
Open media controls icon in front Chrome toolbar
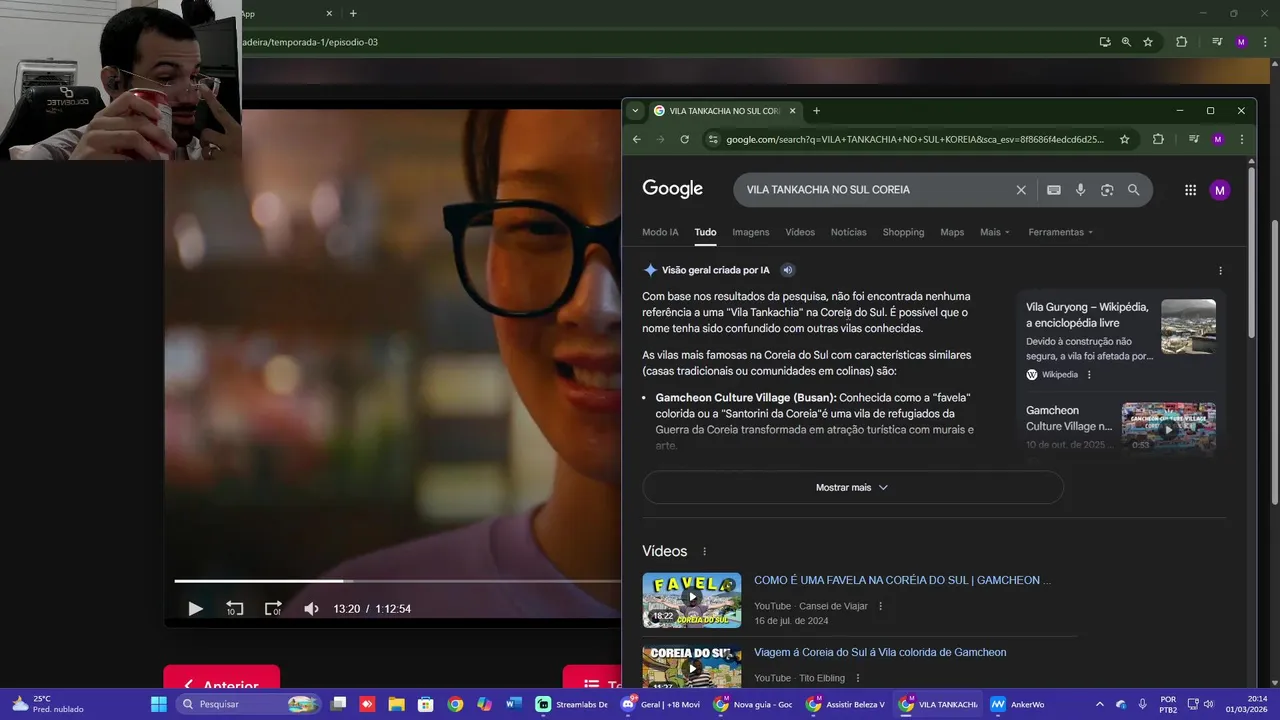(x=1193, y=139)
